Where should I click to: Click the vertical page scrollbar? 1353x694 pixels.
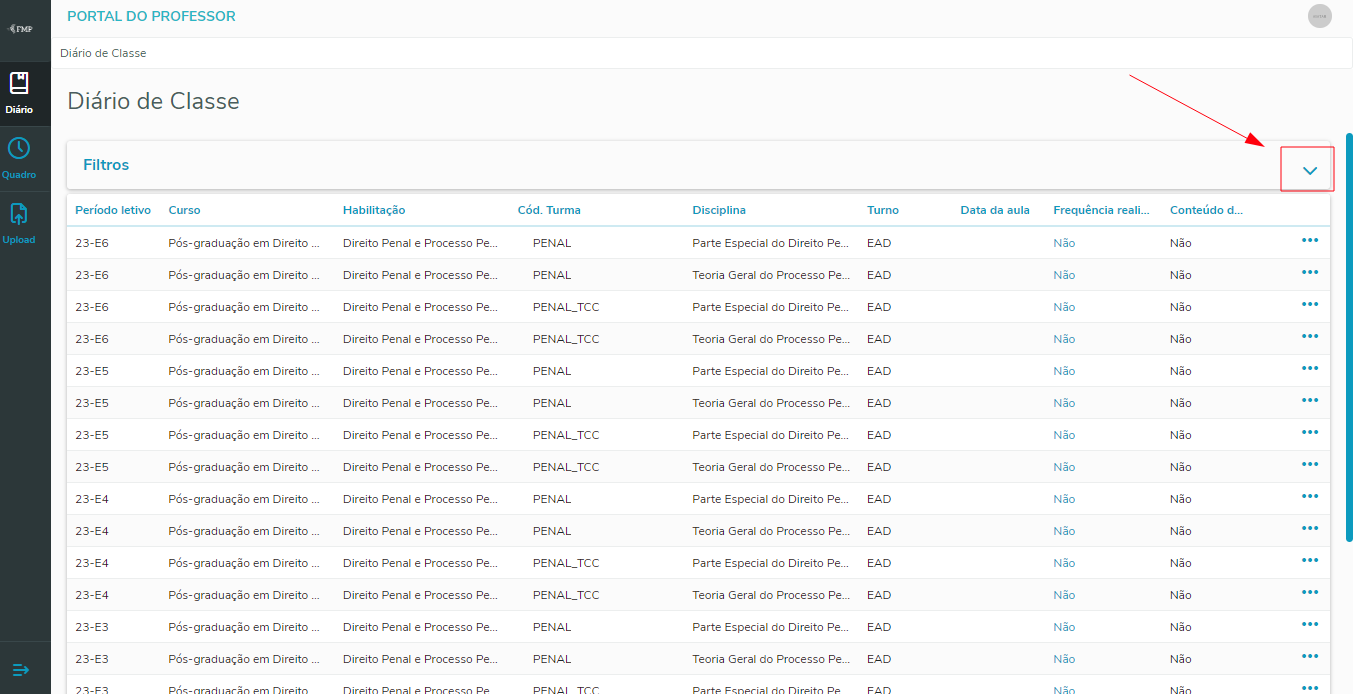[x=1348, y=340]
